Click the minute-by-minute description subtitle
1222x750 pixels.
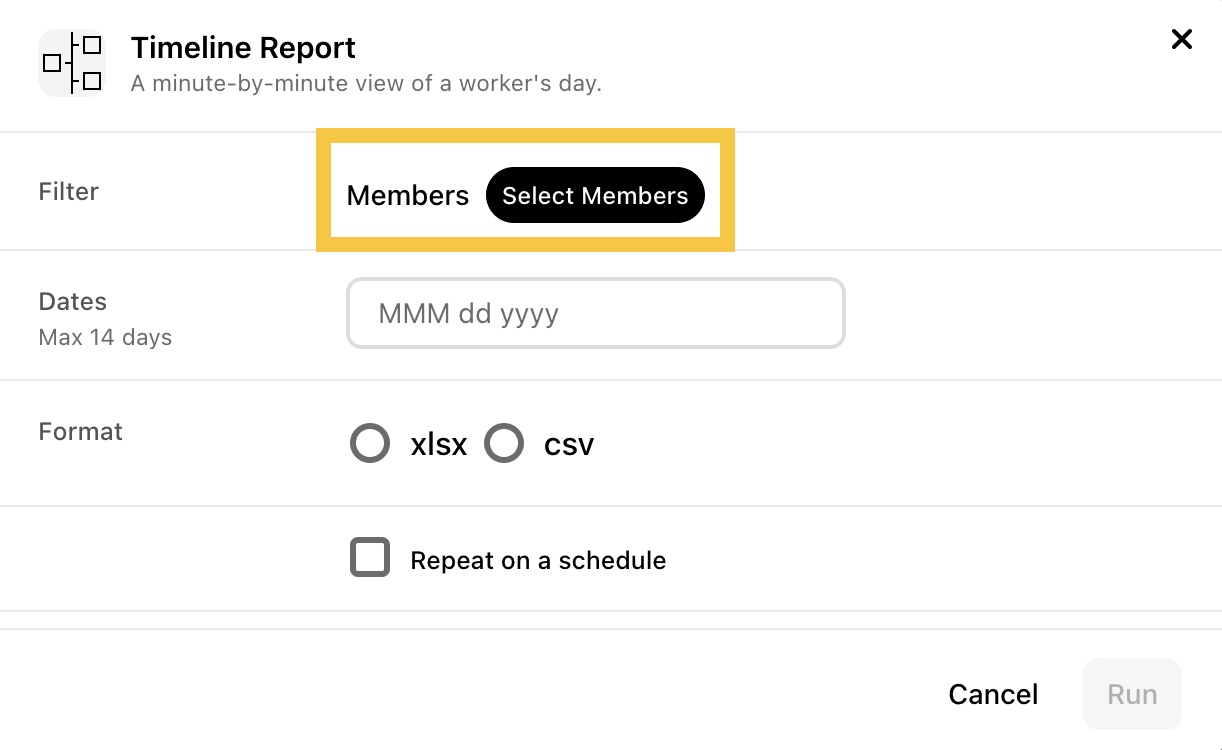point(366,83)
